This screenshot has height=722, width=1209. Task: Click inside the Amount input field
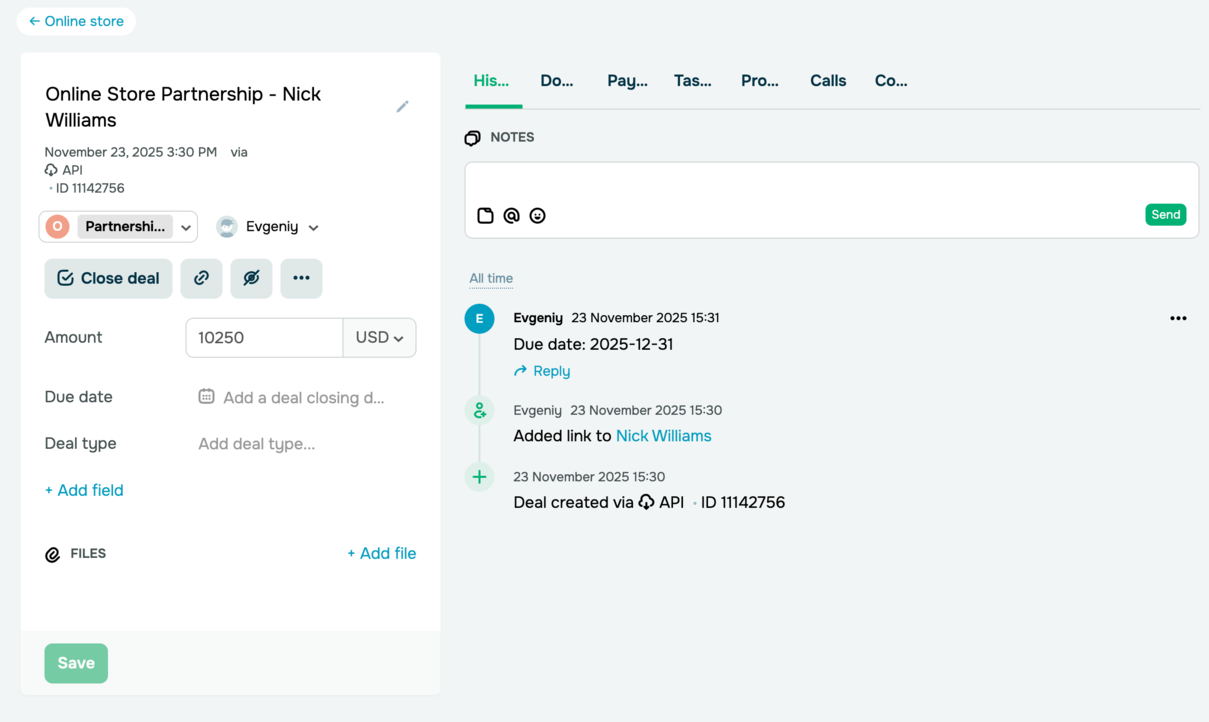tap(264, 337)
